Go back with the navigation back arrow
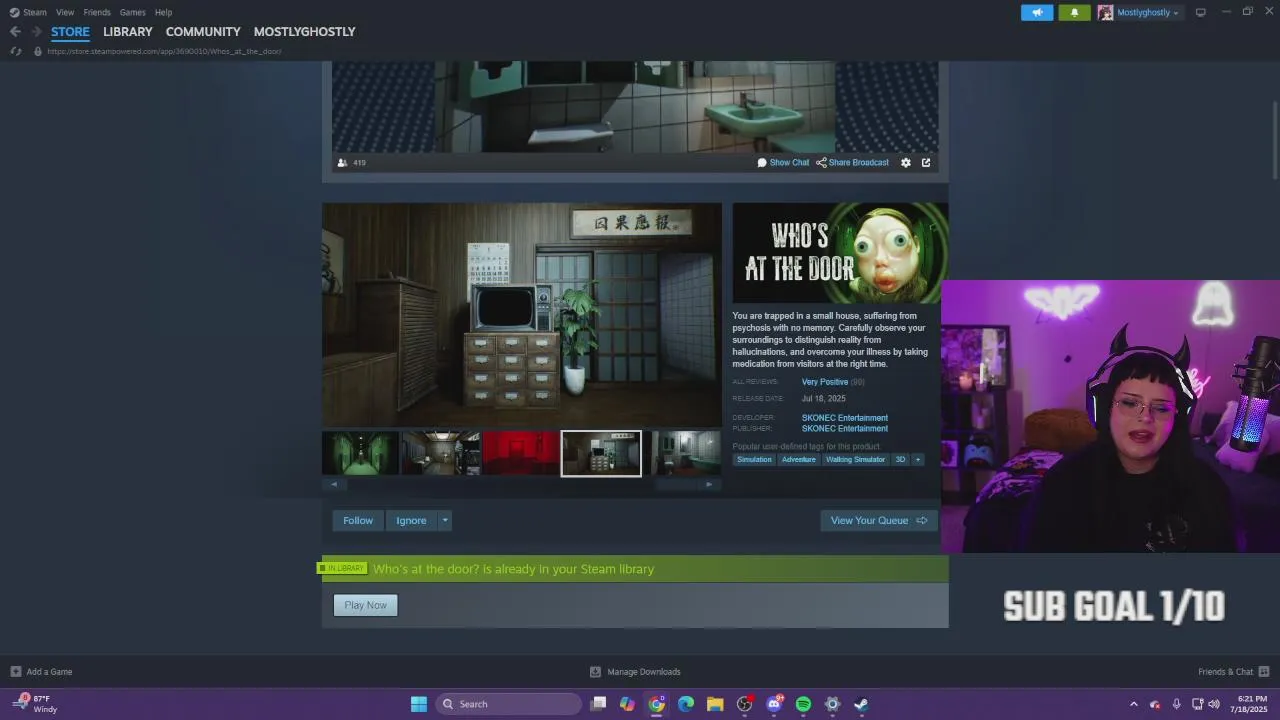1280x720 pixels. (15, 32)
